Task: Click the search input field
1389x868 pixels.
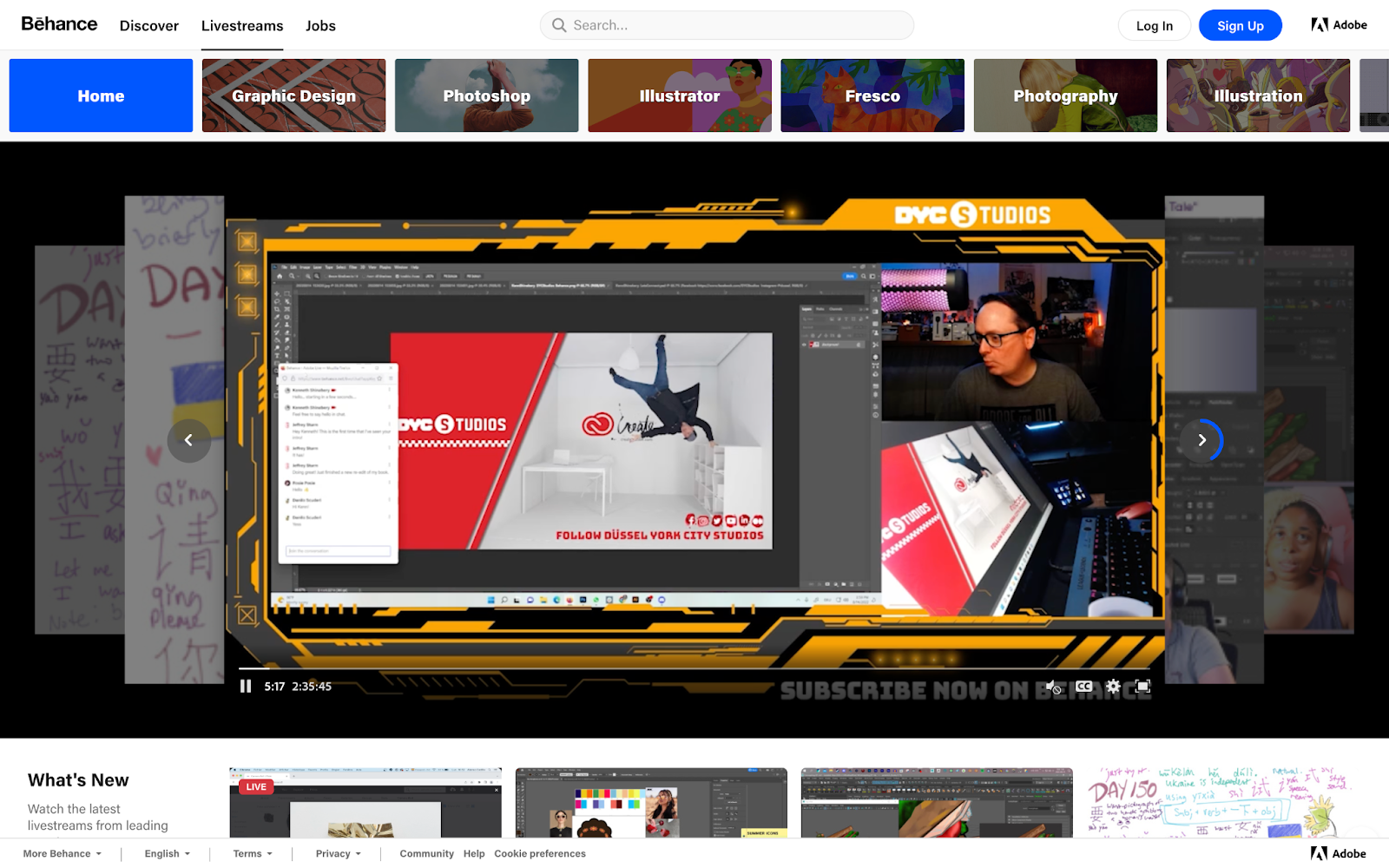Action: coord(727,25)
